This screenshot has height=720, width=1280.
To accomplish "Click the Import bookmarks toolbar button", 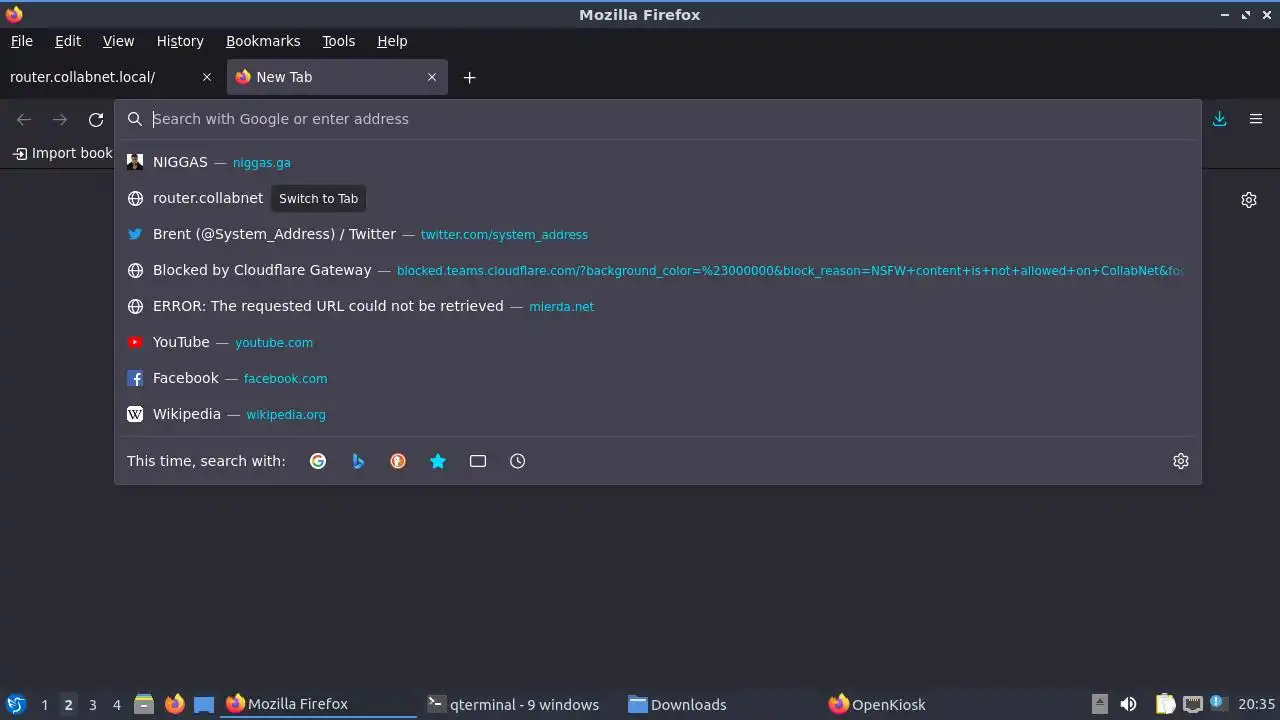I will [63, 153].
